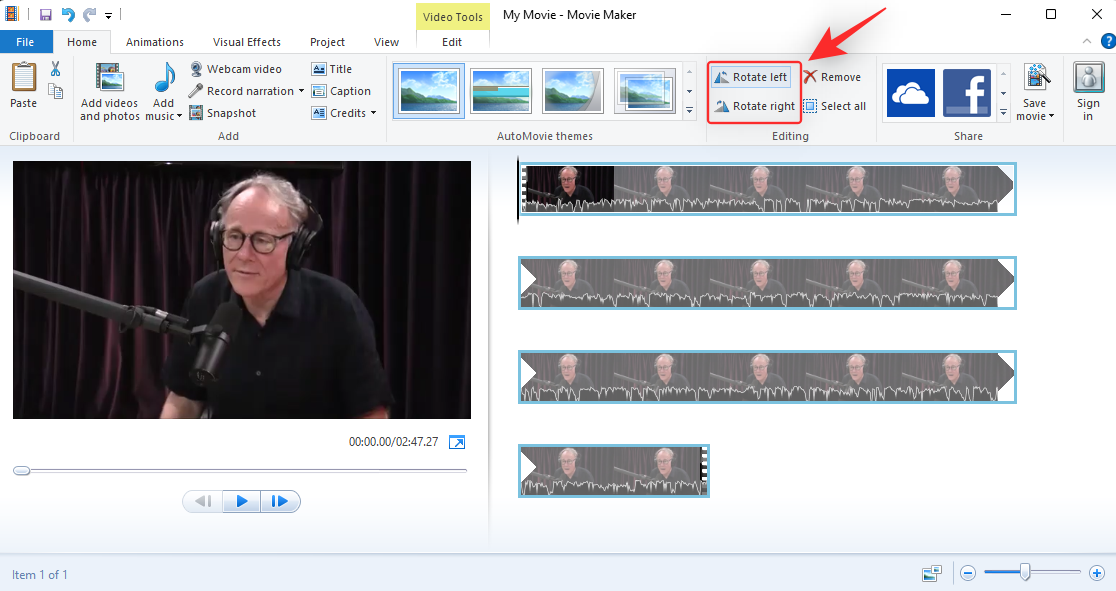The width and height of the screenshot is (1116, 591).
Task: Zoom in the timeline with plus button
Action: click(x=1097, y=572)
